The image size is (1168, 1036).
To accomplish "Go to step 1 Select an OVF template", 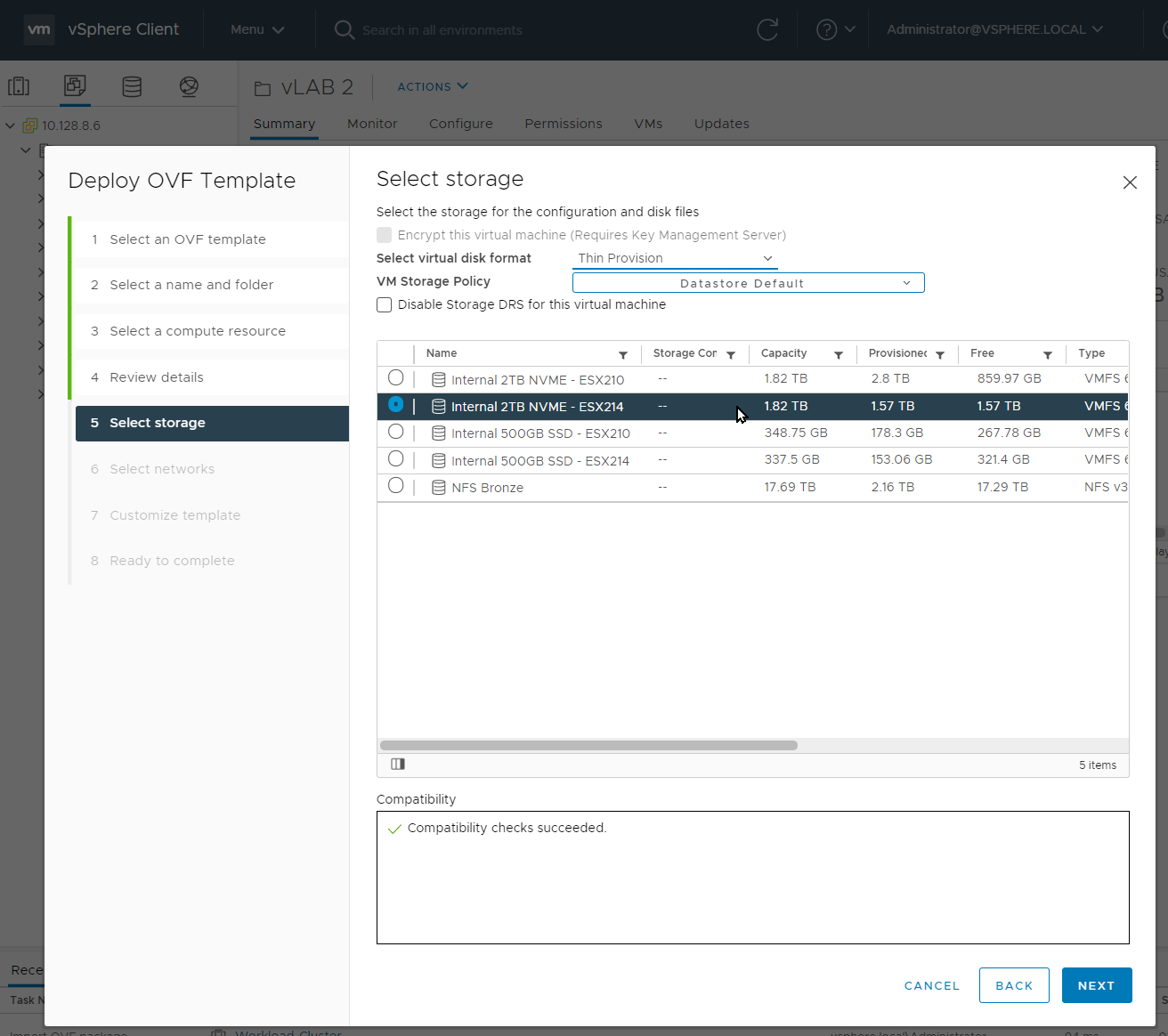I will [212, 239].
